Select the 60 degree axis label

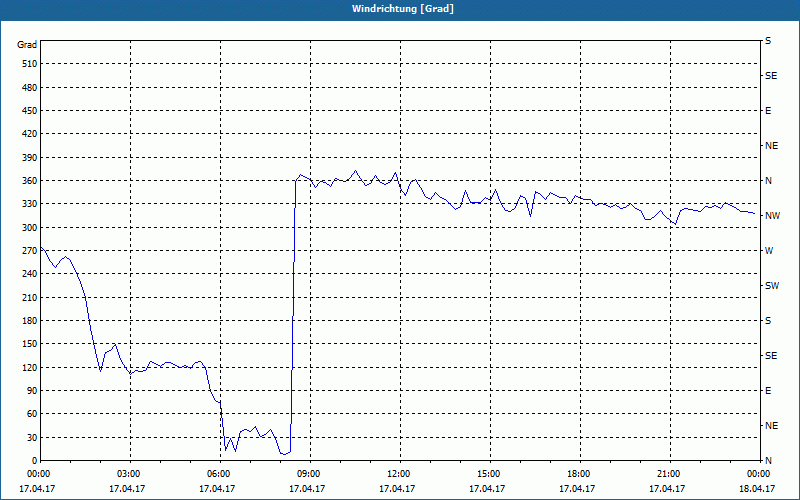(32, 414)
